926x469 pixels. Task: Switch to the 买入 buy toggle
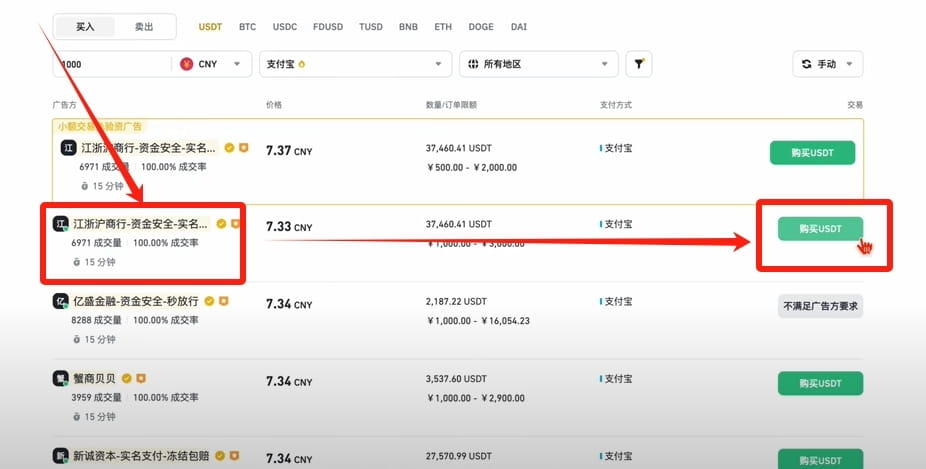[x=85, y=27]
